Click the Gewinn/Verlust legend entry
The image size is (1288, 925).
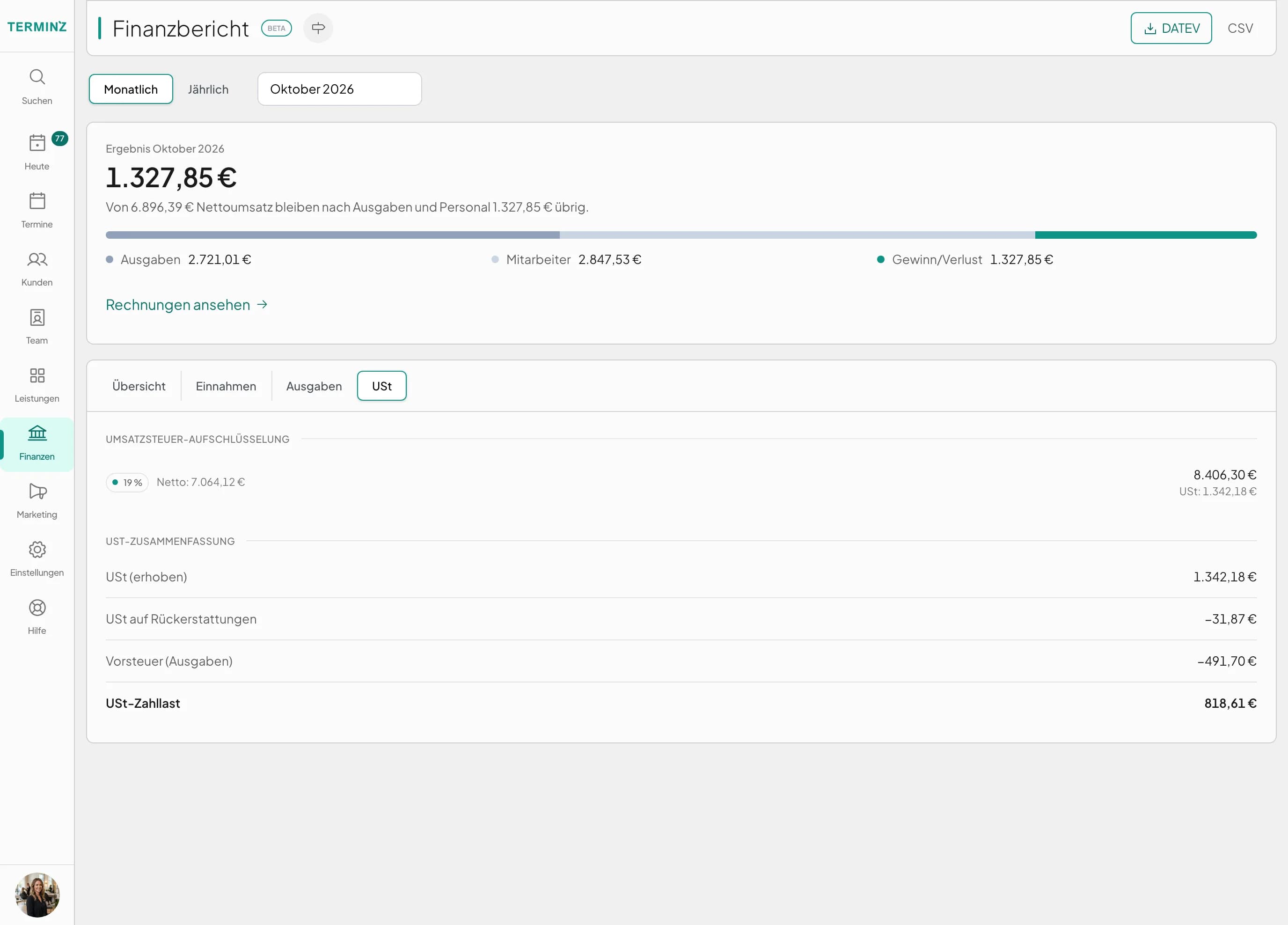[965, 260]
